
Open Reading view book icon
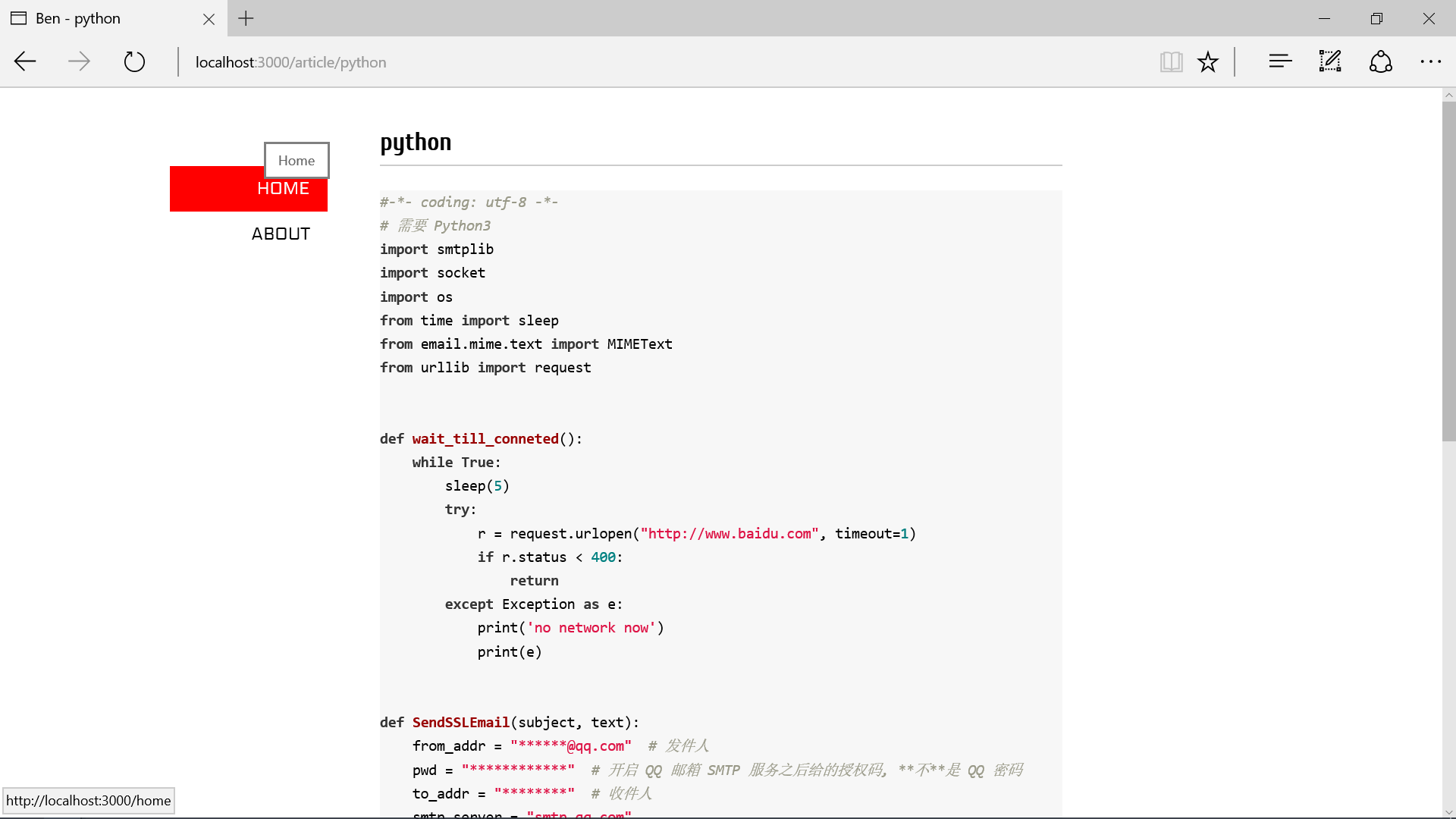[x=1171, y=61]
